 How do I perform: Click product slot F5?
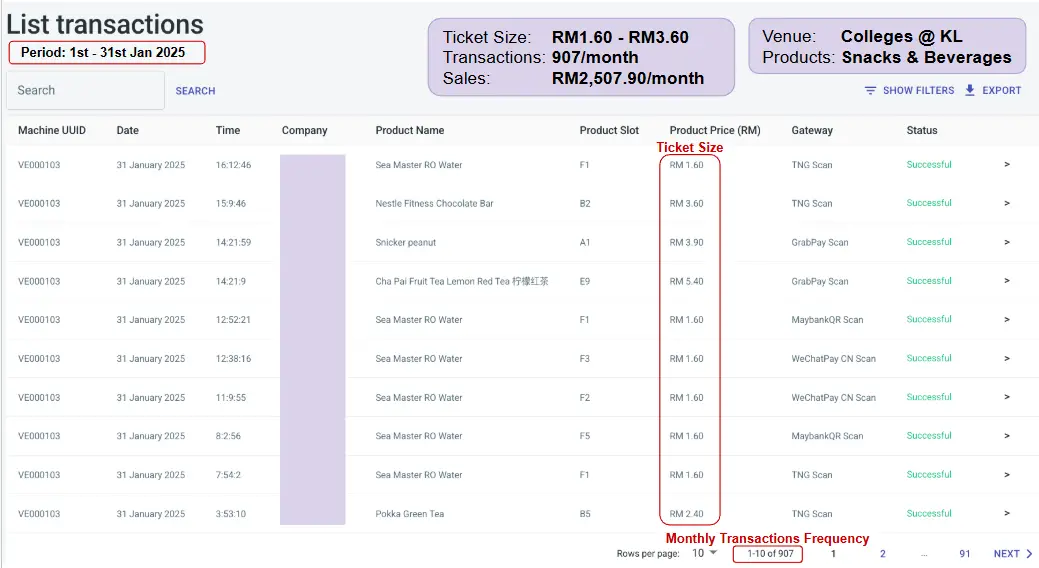[584, 436]
